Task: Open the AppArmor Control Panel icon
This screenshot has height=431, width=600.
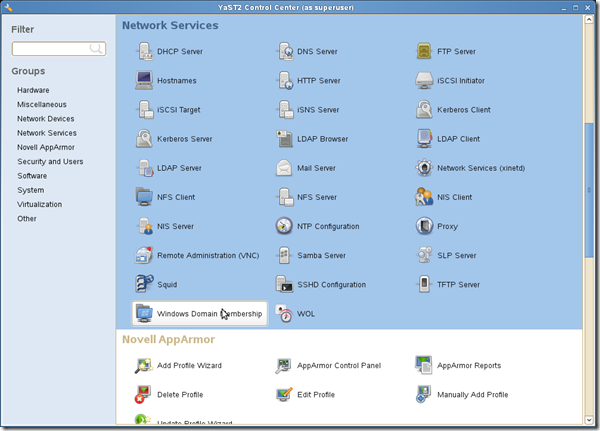Action: point(283,366)
